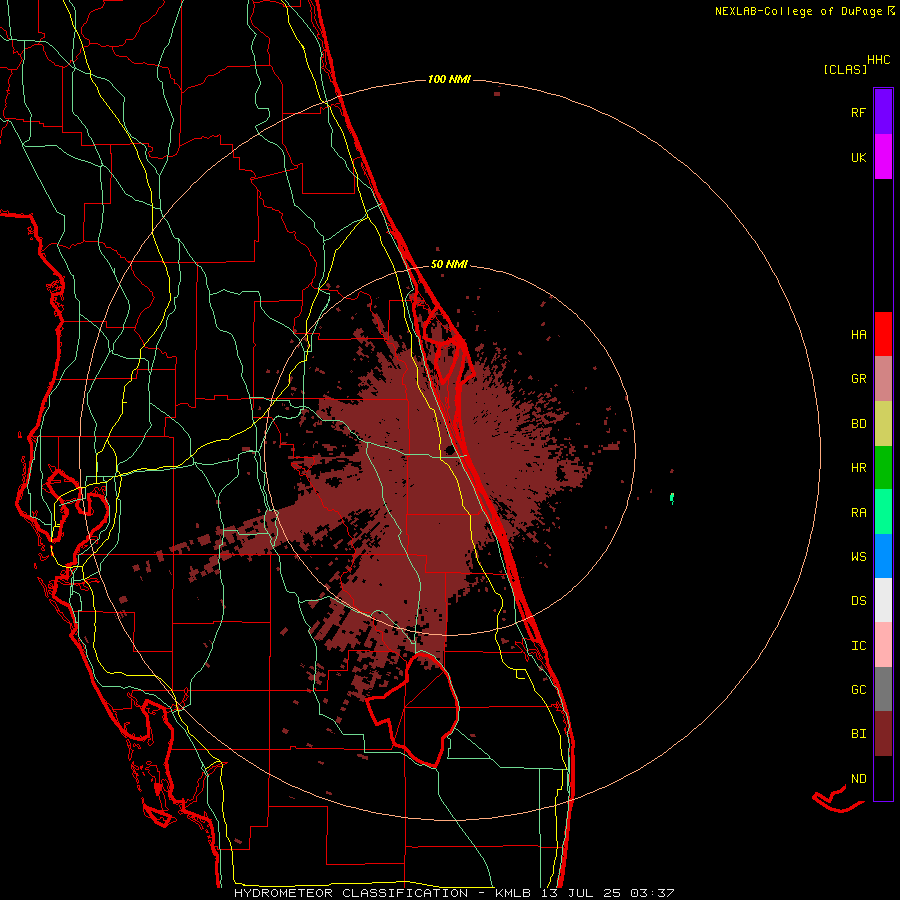Click the "HHC" product code text
Image resolution: width=900 pixels, height=900 pixels.
879,60
